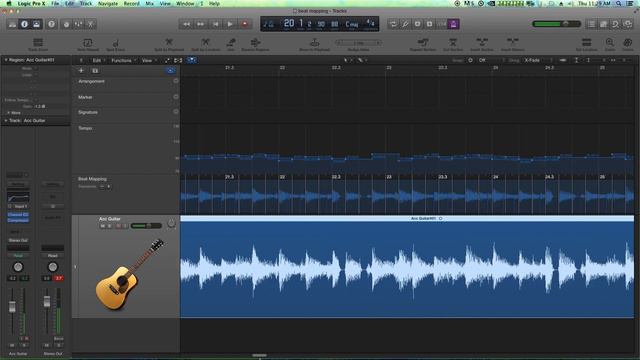
Task: Mute the Acc Guitar track
Action: coord(102,226)
